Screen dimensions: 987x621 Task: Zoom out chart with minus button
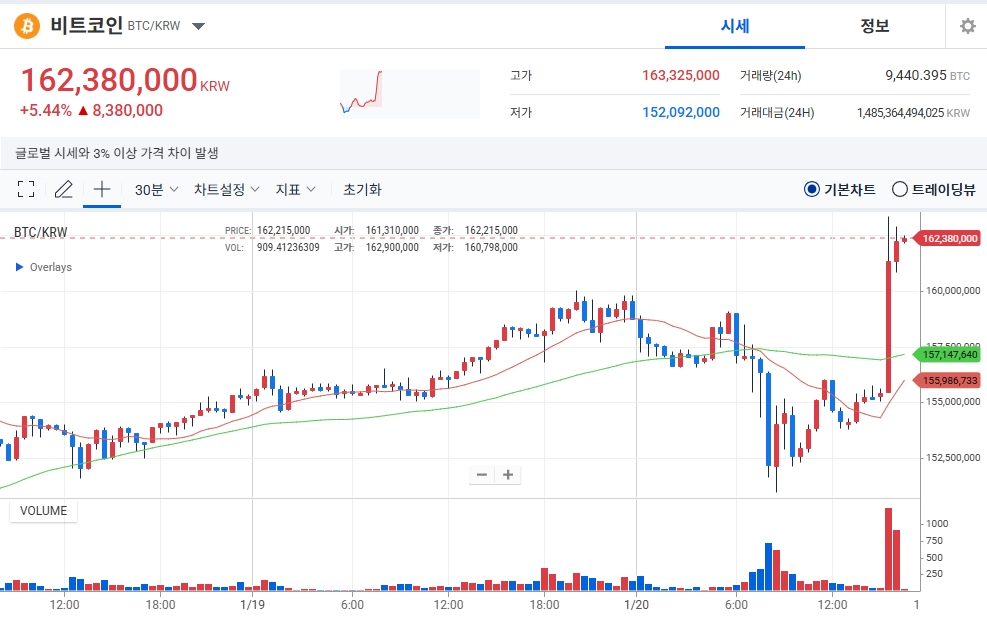pyautogui.click(x=482, y=474)
